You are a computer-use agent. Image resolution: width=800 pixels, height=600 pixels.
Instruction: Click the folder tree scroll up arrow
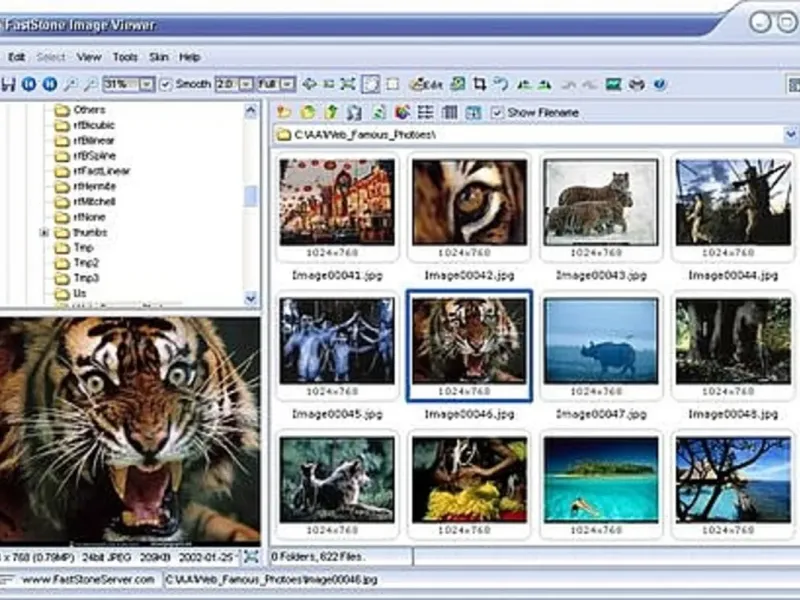251,110
